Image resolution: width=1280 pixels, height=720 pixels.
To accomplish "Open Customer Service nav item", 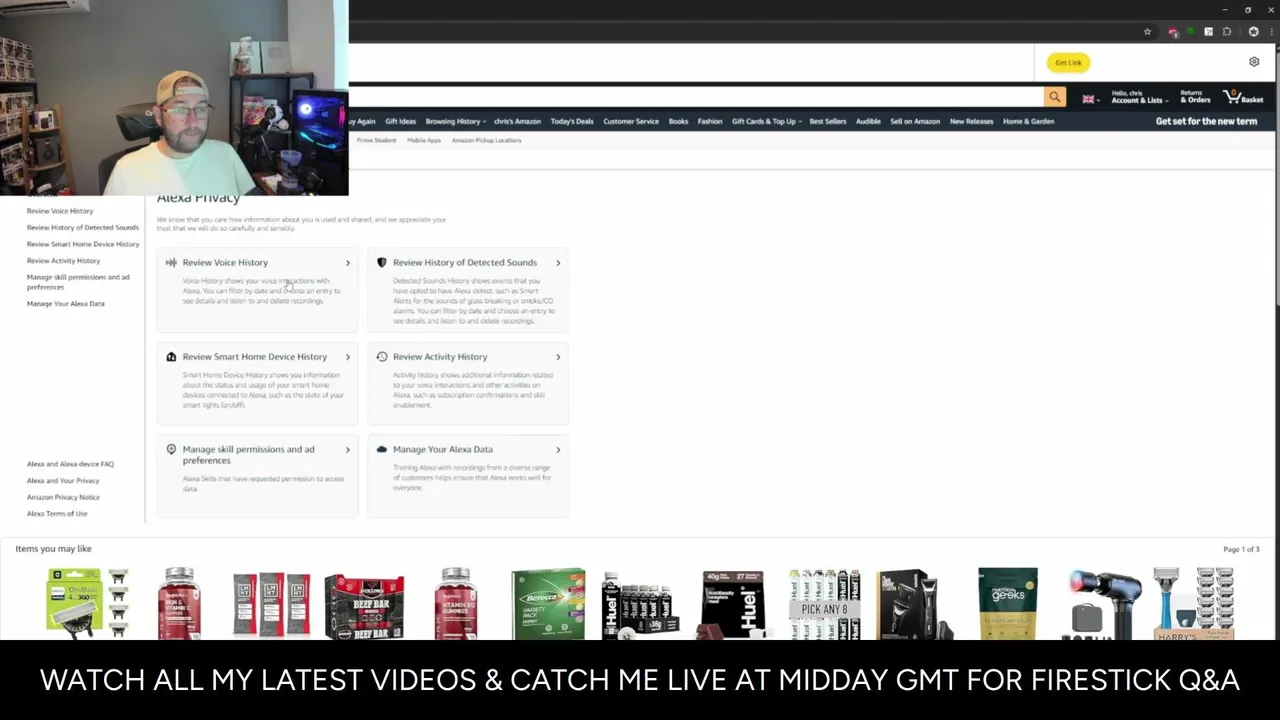I will (631, 121).
